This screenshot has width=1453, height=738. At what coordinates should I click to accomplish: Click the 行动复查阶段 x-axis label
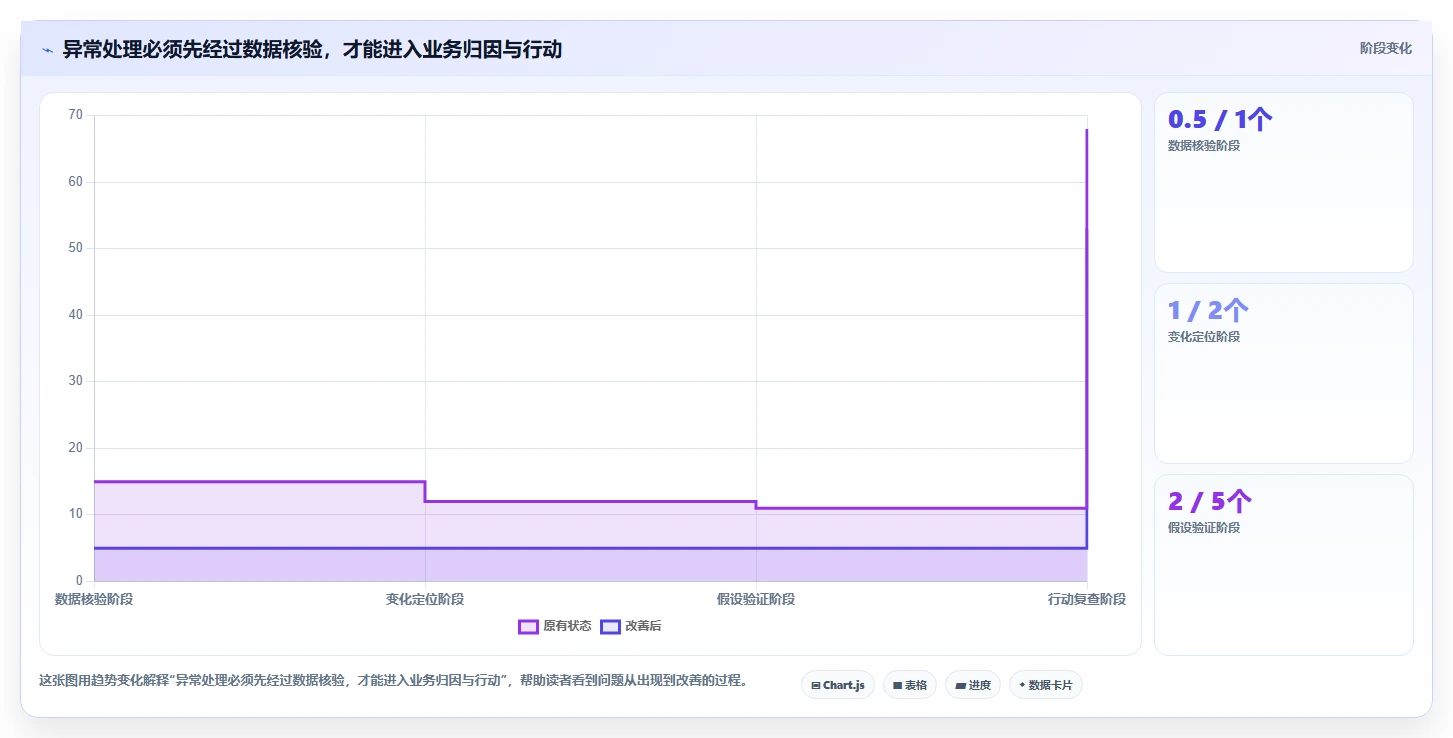1087,599
